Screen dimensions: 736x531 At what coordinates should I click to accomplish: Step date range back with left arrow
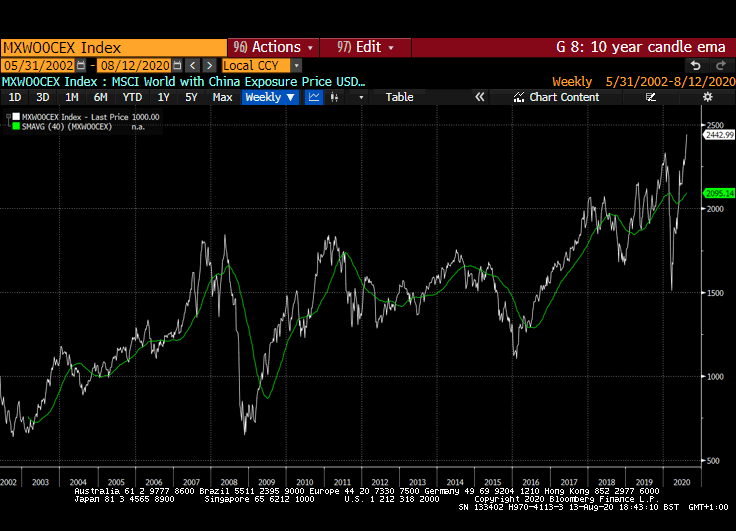click(x=193, y=65)
